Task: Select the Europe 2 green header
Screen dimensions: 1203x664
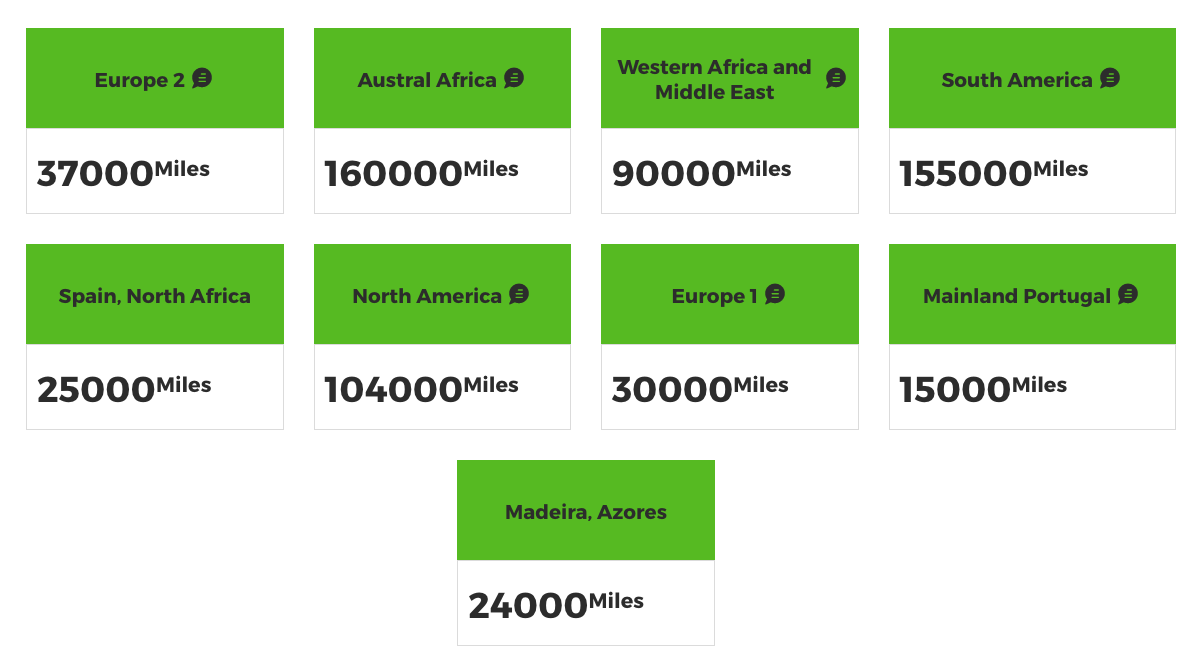Action: (155, 78)
